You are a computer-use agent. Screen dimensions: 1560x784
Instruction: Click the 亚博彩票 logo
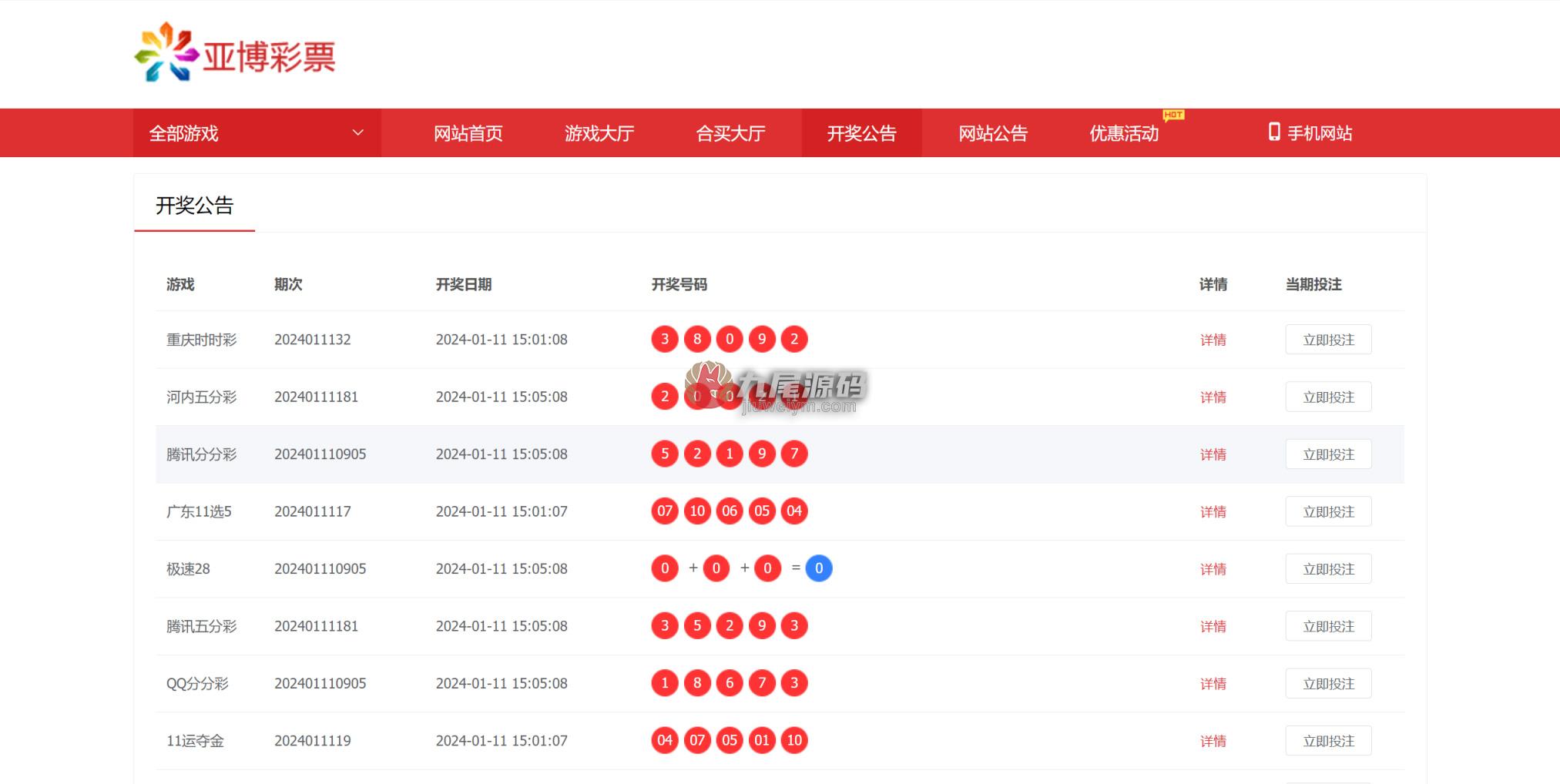[235, 52]
